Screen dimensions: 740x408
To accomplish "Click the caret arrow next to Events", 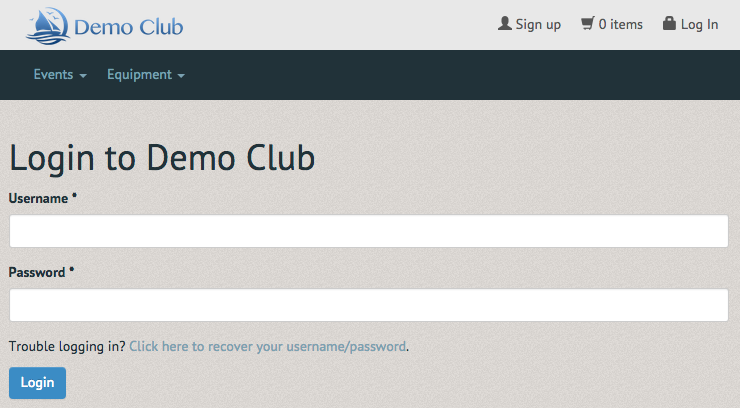I will coord(83,75).
